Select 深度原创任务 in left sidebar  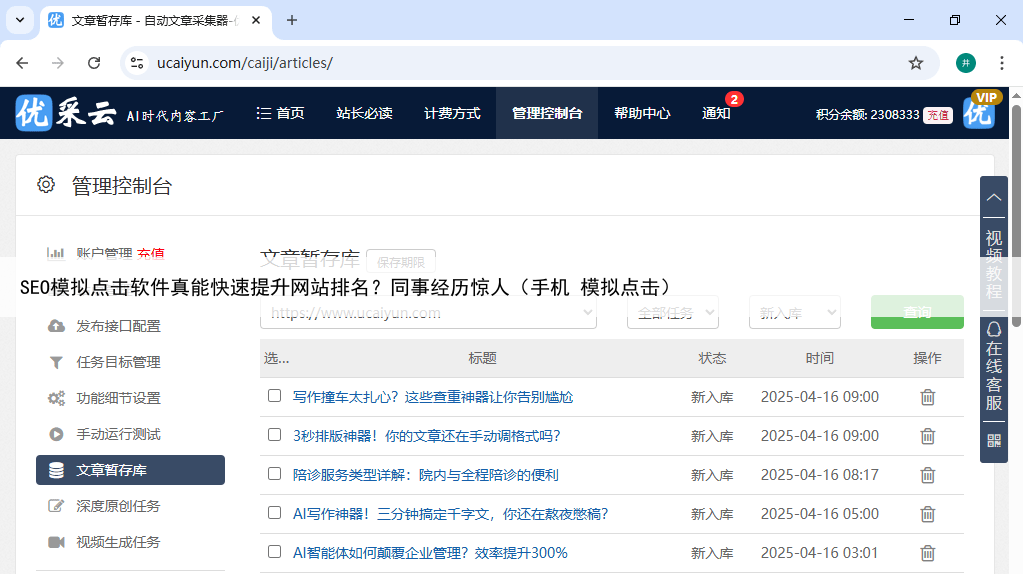[118, 506]
